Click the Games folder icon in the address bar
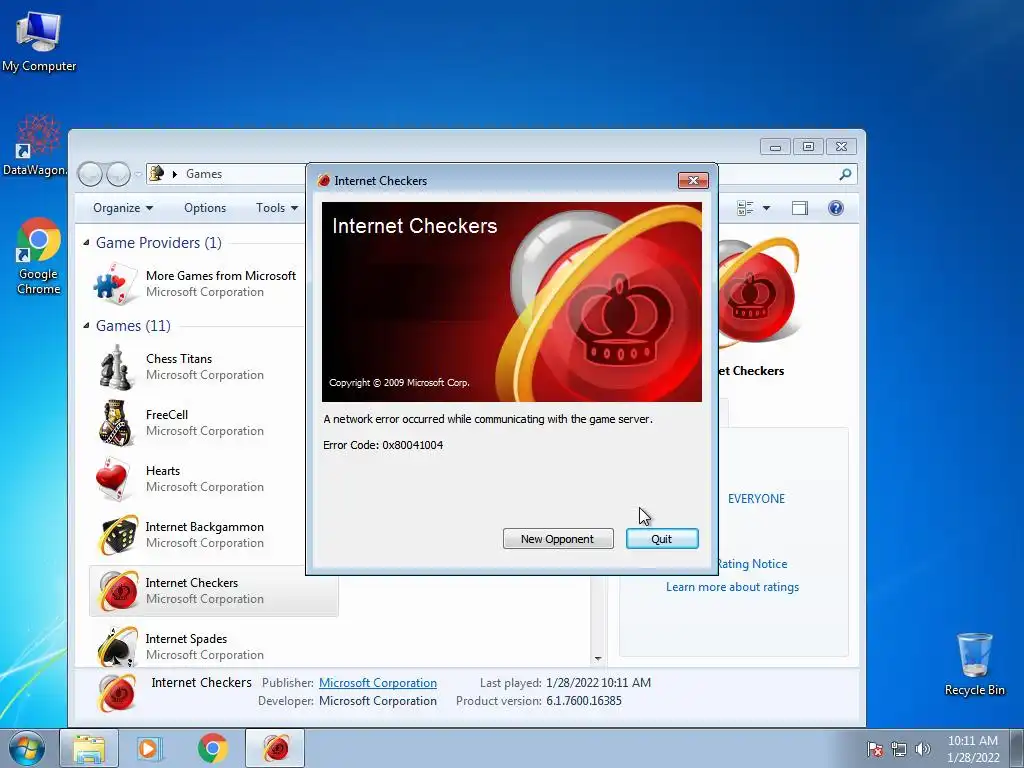The width and height of the screenshot is (1024, 768). [157, 174]
